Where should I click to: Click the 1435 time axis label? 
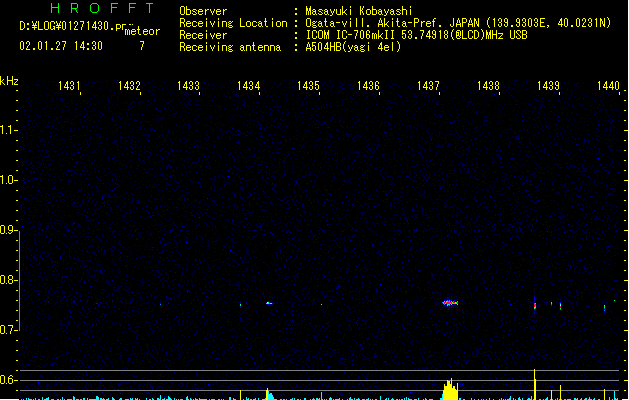[308, 86]
